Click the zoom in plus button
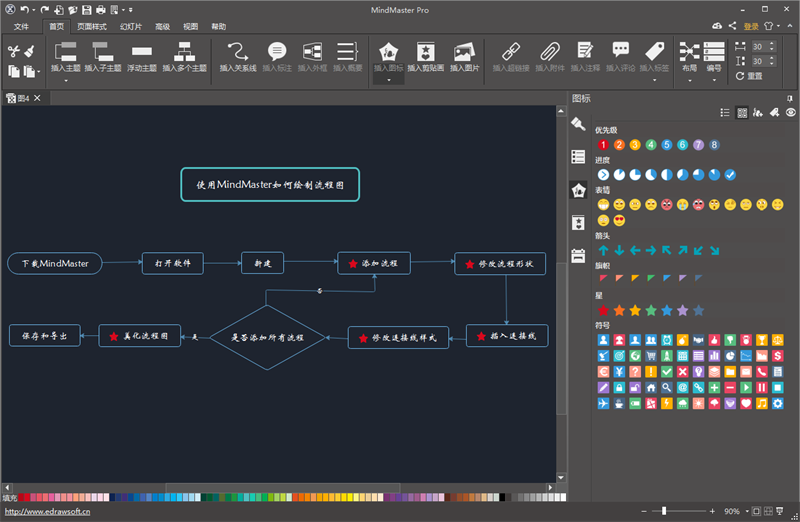This screenshot has width=800, height=522. click(712, 511)
